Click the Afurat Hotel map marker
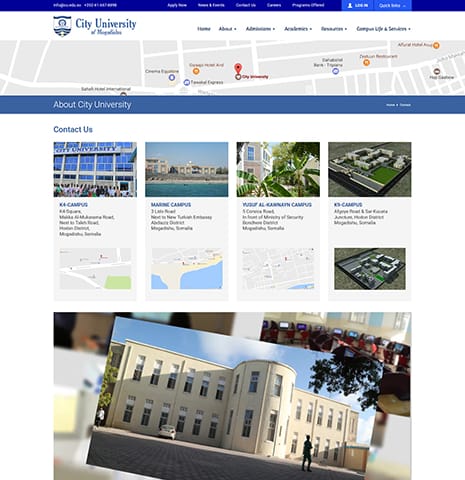The height and width of the screenshot is (480, 465). [x=436, y=45]
